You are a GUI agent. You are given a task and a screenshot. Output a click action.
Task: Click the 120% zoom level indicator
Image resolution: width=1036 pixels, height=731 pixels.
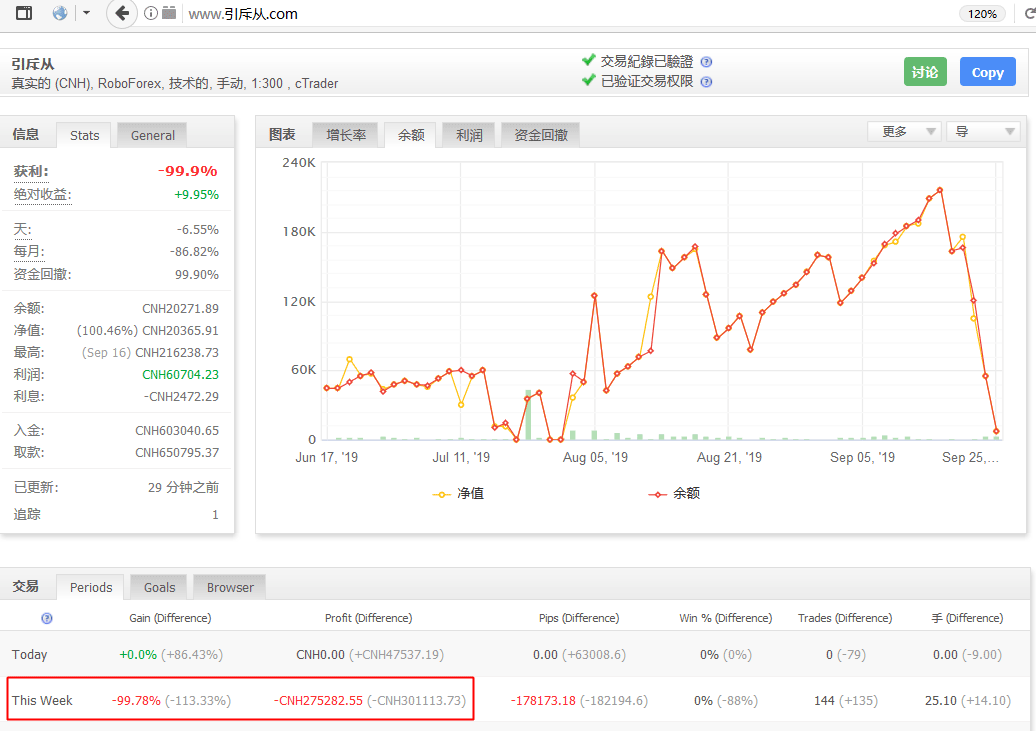click(982, 14)
